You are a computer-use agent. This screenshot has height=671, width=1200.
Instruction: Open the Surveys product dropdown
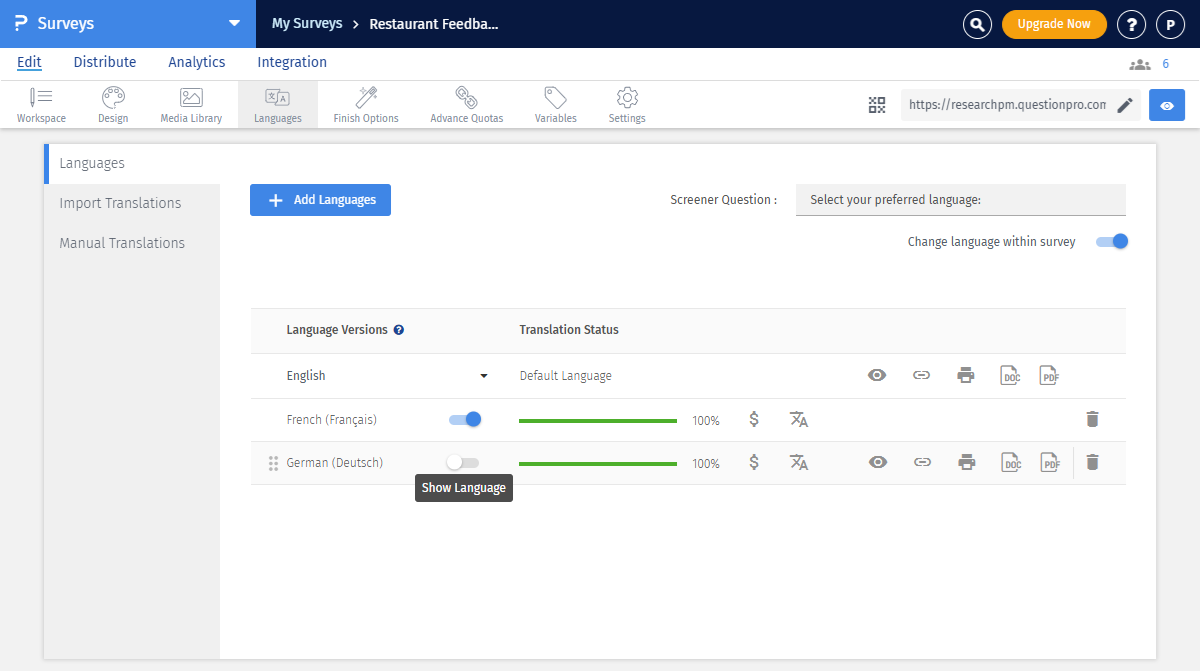tap(234, 23)
